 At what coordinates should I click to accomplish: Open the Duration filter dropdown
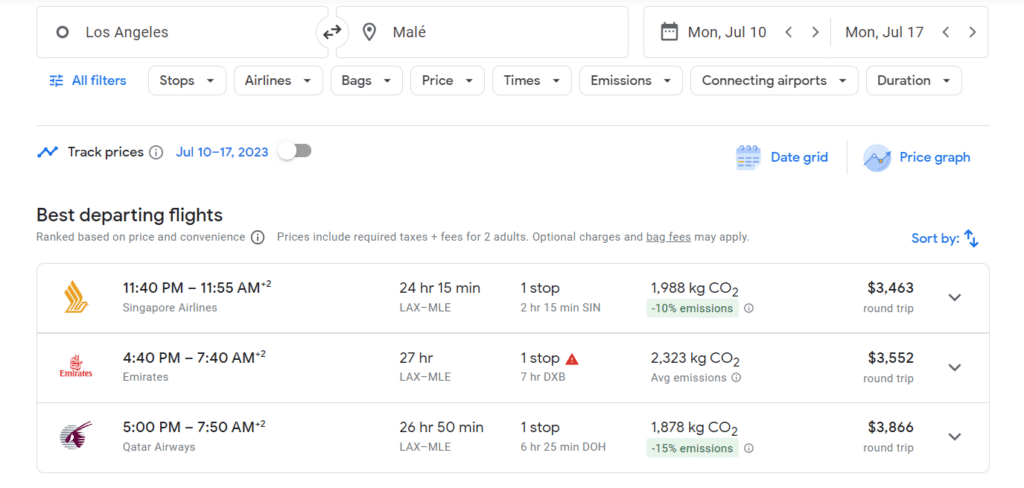(914, 80)
